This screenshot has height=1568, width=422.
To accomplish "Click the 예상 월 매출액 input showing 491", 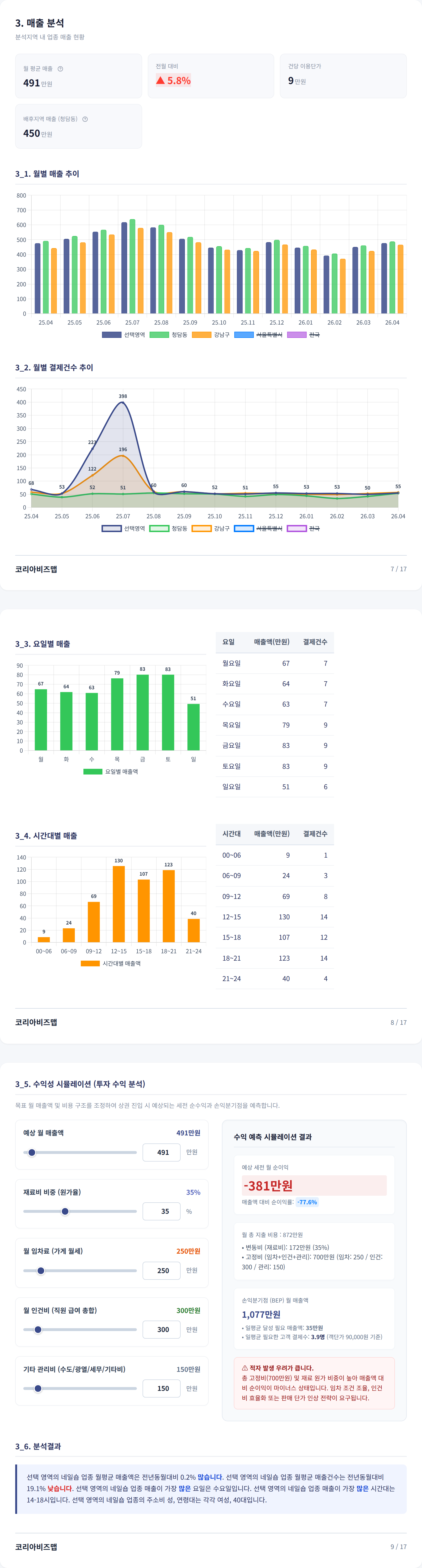I will [161, 1152].
